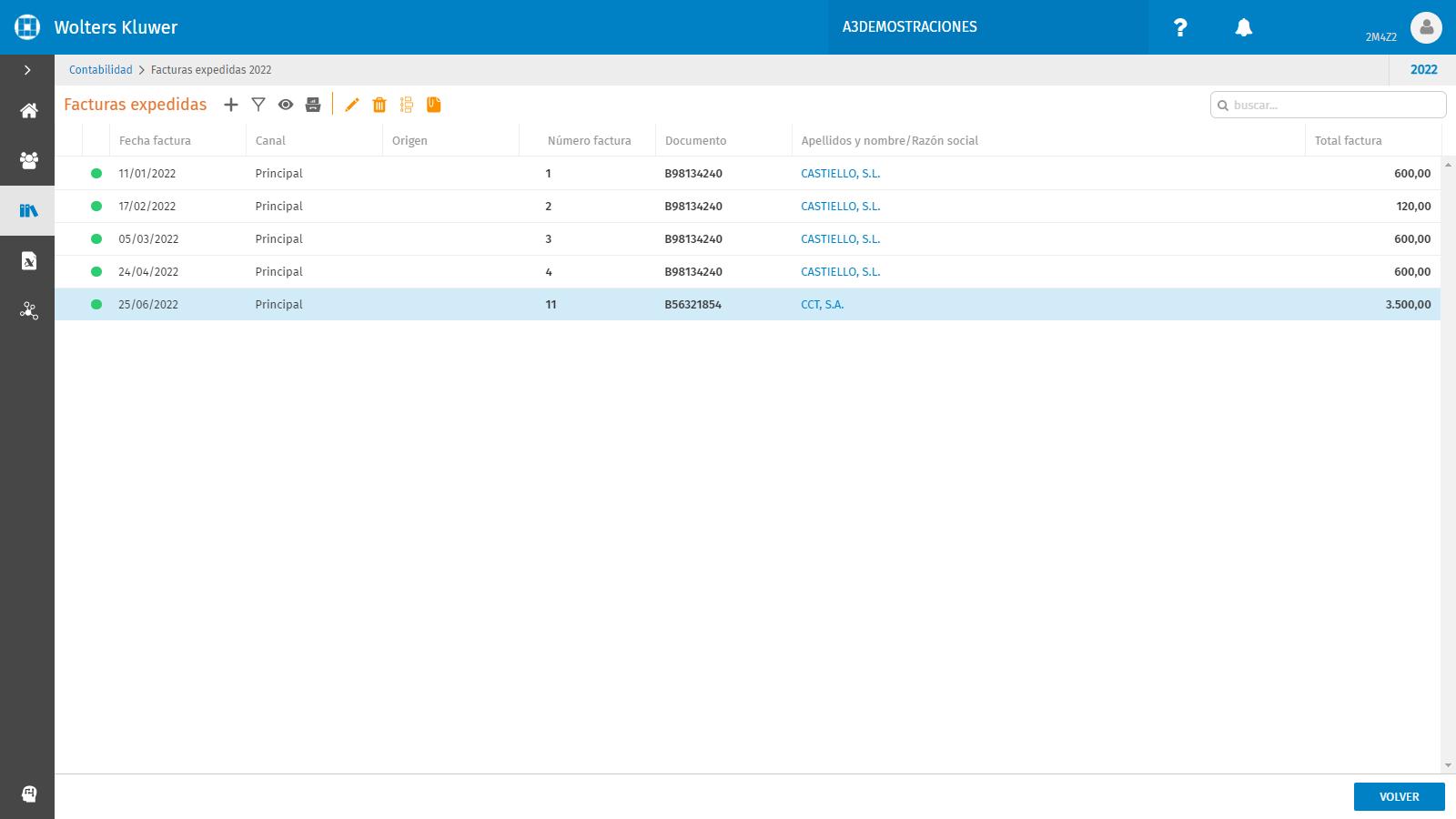Image resolution: width=1456 pixels, height=819 pixels.
Task: Sort by Fecha factura column header
Action: point(155,140)
